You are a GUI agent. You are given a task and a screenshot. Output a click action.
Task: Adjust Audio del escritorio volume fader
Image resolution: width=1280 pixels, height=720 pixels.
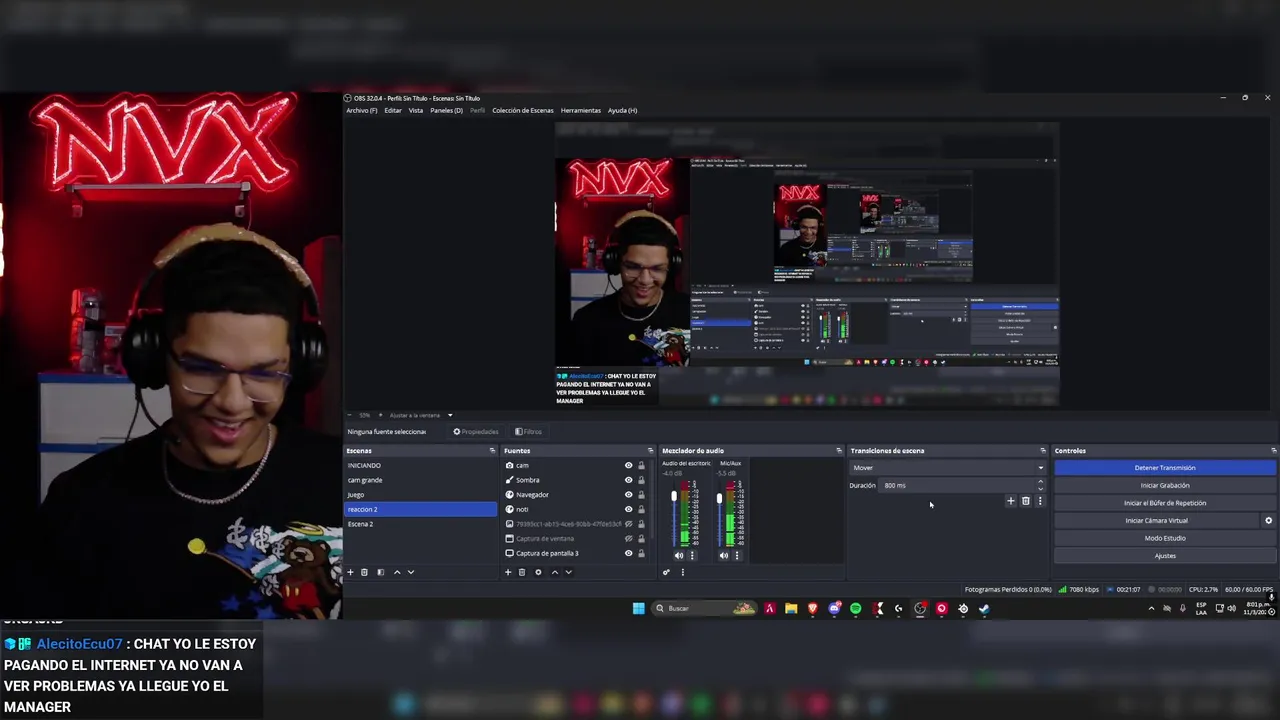(674, 498)
